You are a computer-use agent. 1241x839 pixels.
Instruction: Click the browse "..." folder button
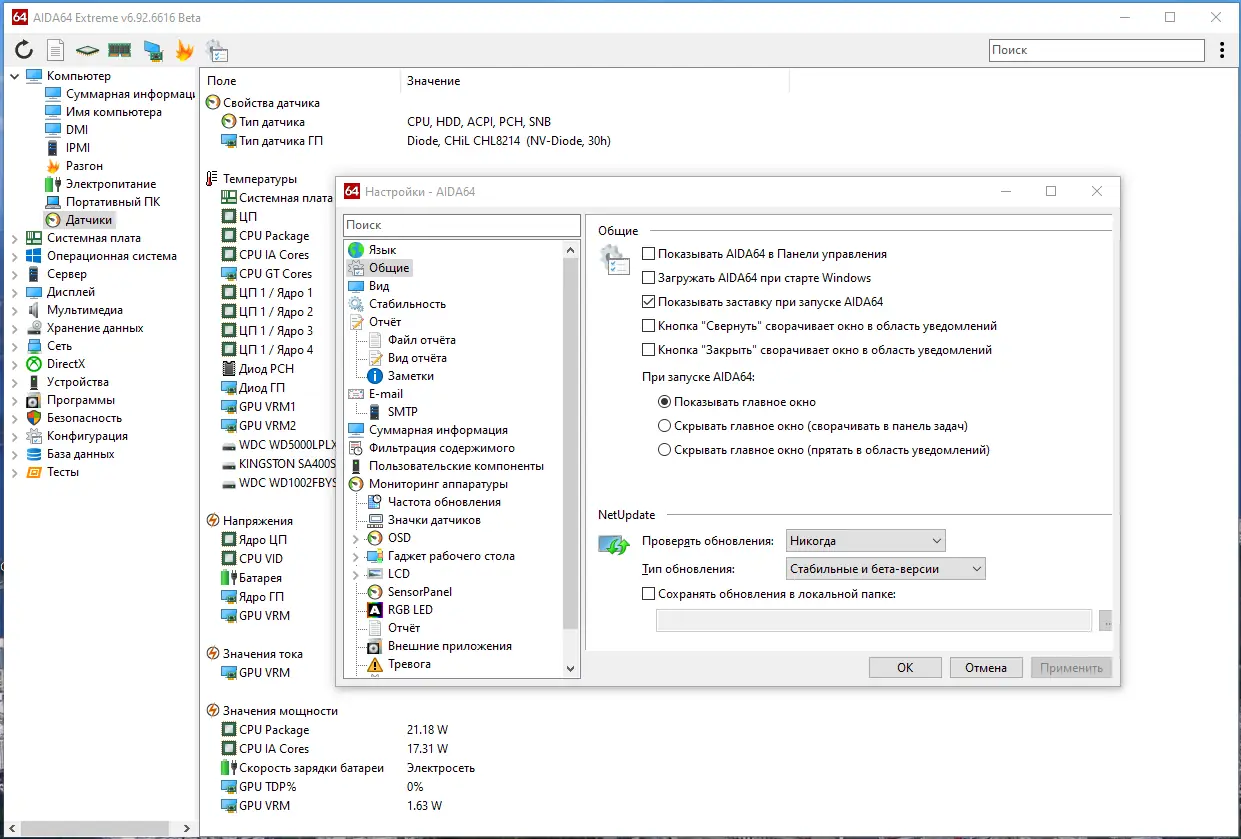(x=1105, y=621)
